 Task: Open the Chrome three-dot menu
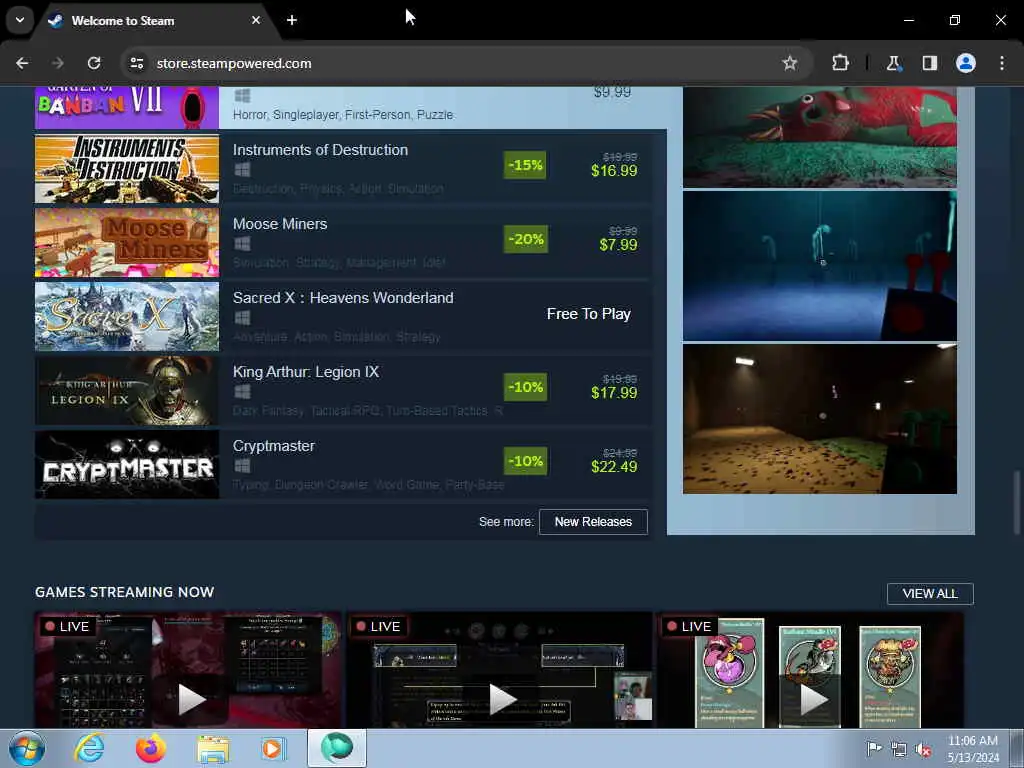pos(1002,63)
